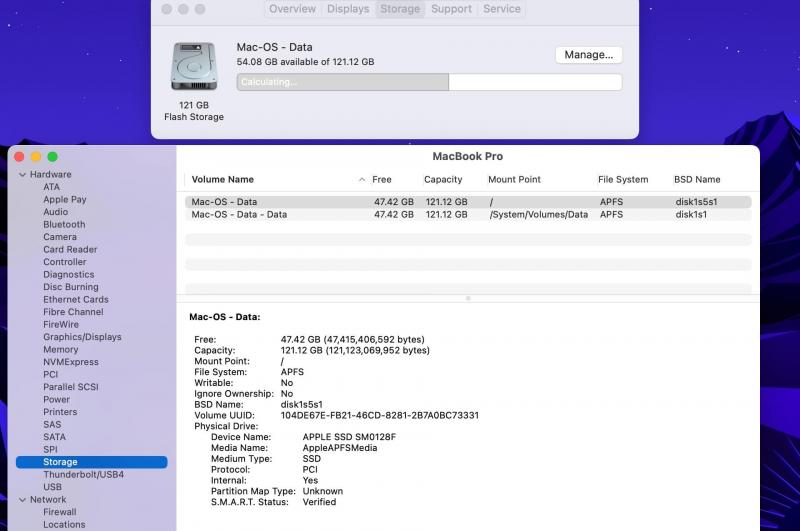The width and height of the screenshot is (800, 531).
Task: Select Audio in the sidebar
Action: 55,212
